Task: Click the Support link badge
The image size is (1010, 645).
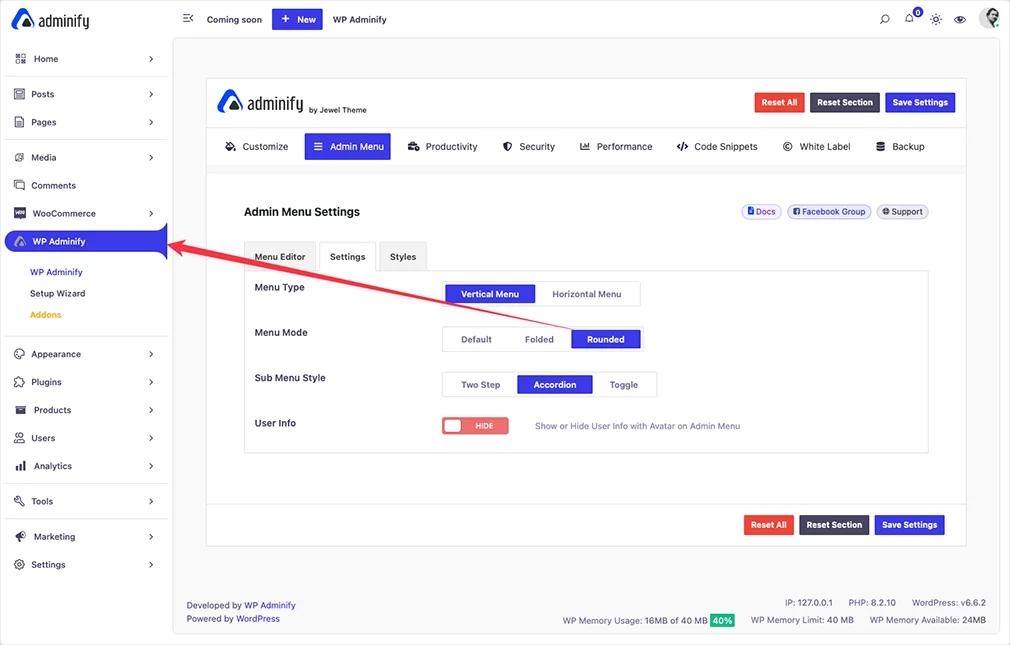Action: [x=902, y=211]
